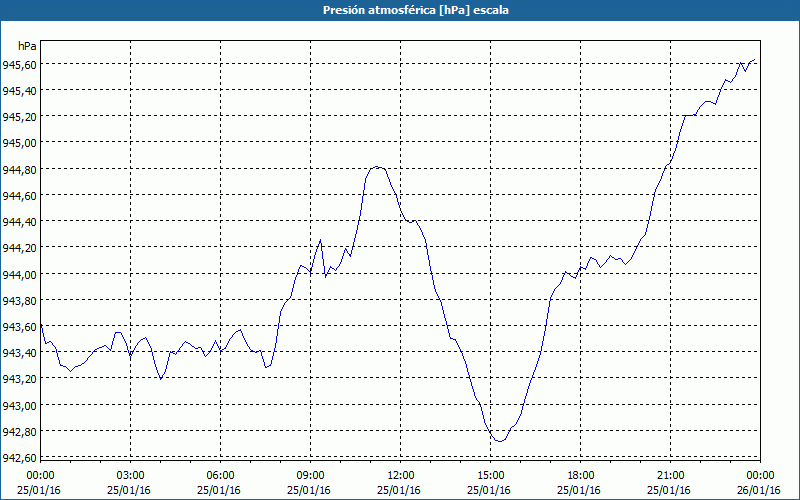
Task: Click the hPa unit label
Action: coord(27,46)
